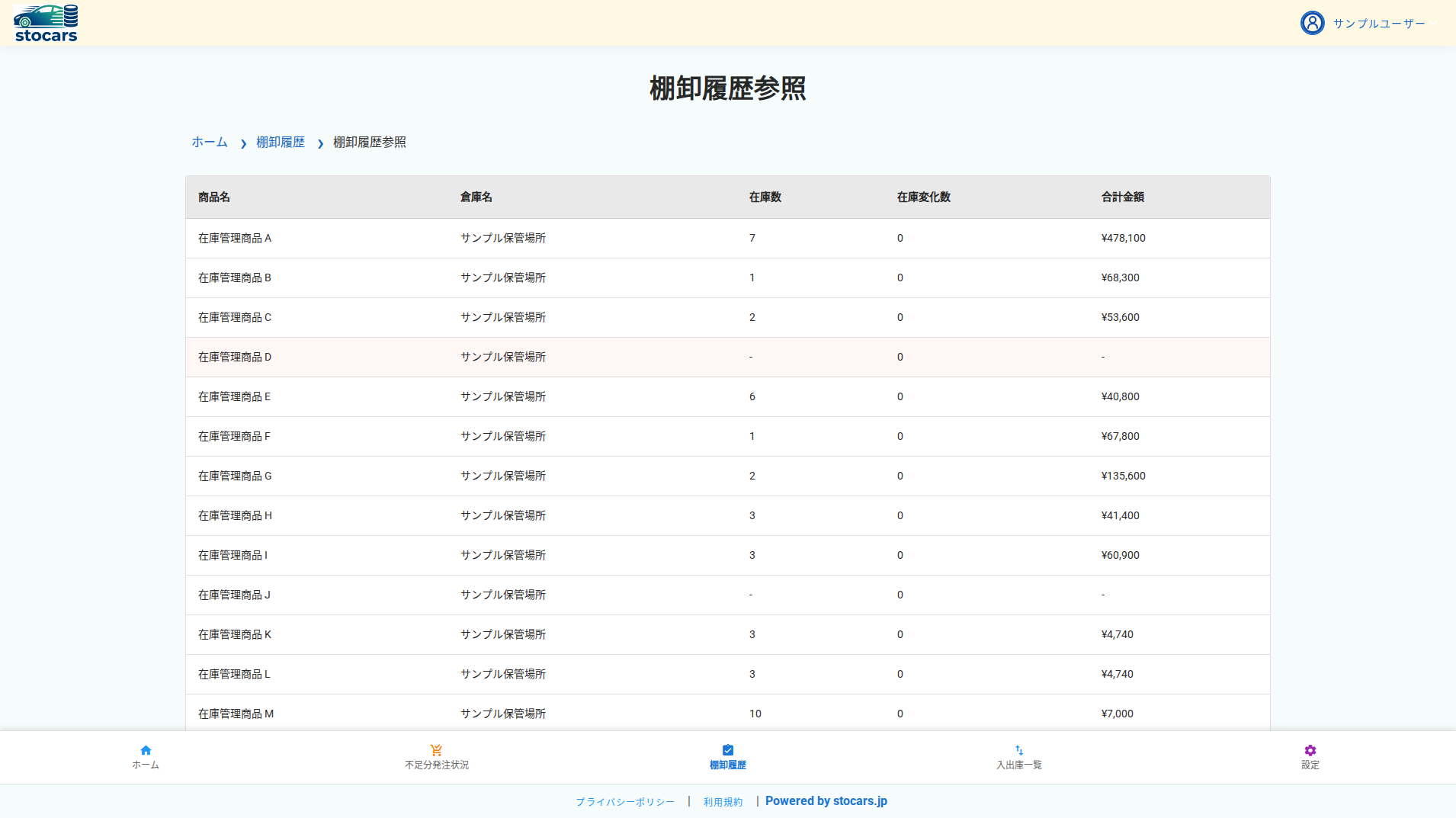This screenshot has width=1456, height=818.
Task: Go to ホーム via breadcrumb link
Action: tap(210, 142)
